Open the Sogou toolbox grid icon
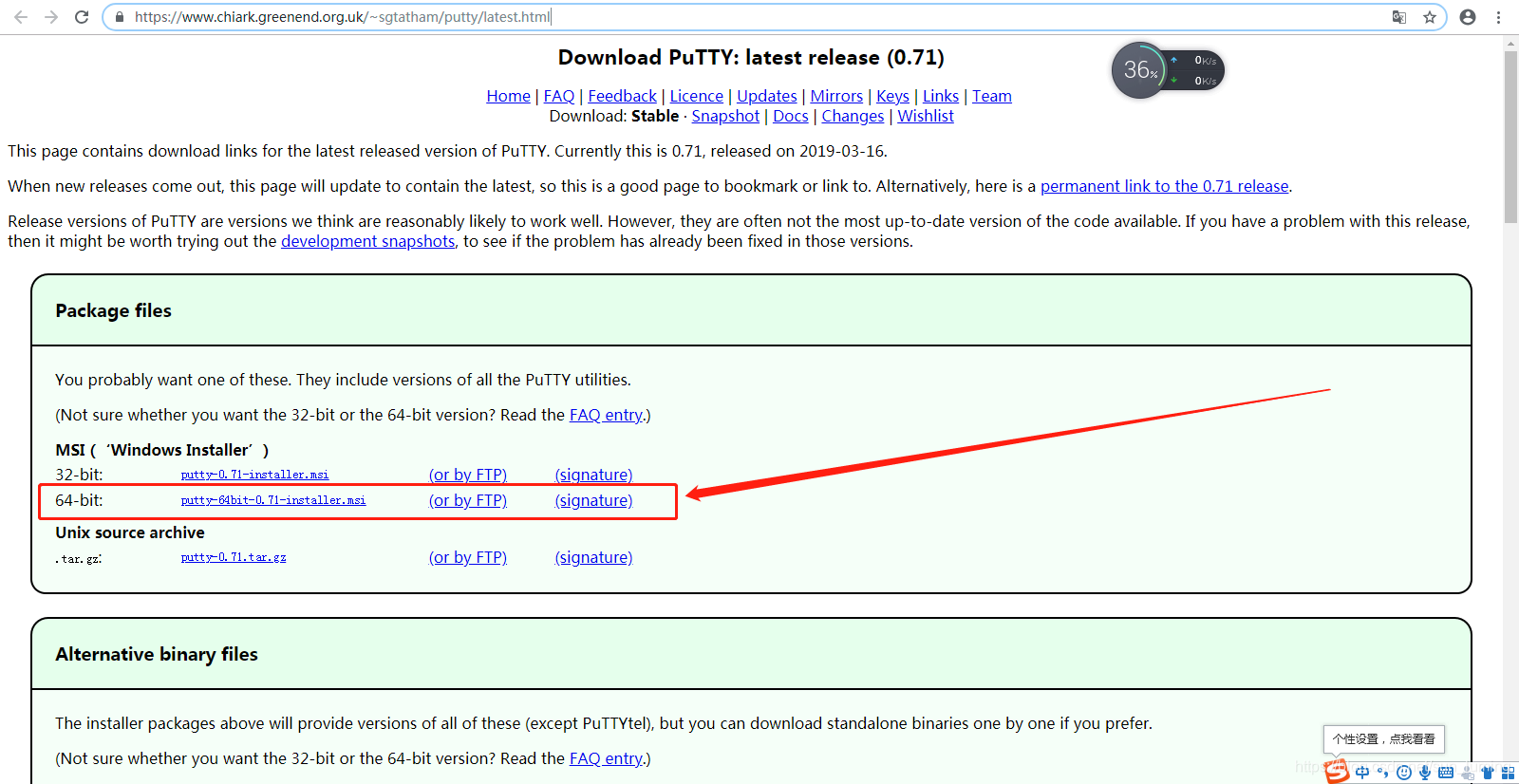1519x784 pixels. 1508,773
